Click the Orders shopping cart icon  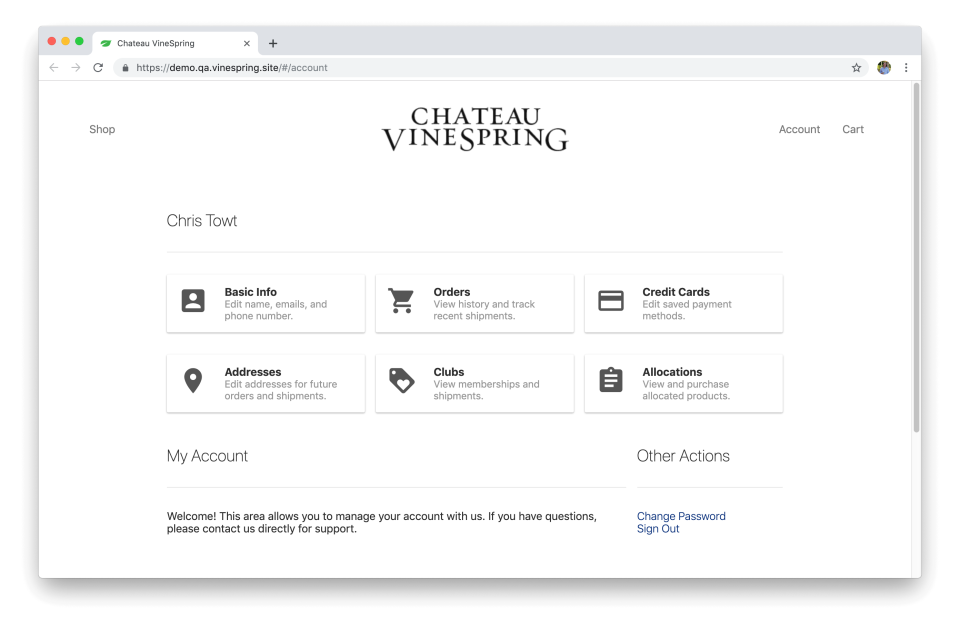[402, 301]
